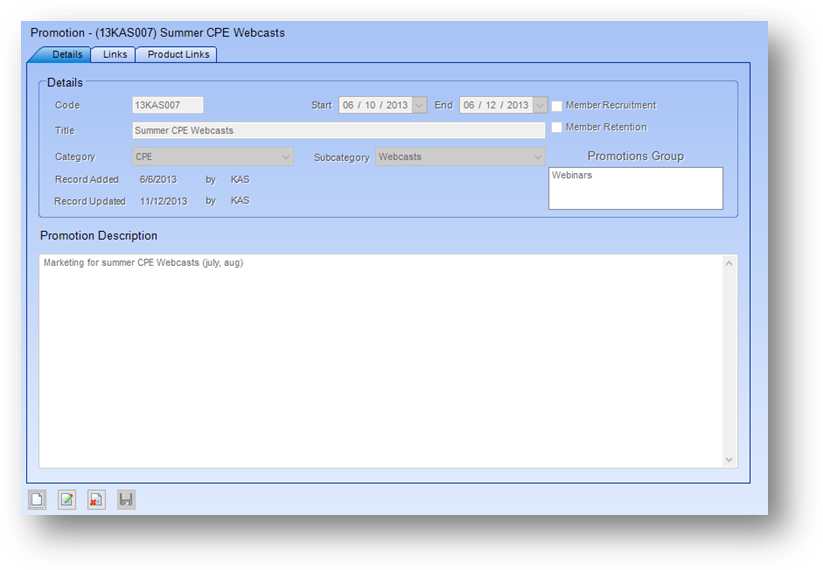Click the description scrollbar up arrow
The height and width of the screenshot is (570, 823).
(x=729, y=263)
